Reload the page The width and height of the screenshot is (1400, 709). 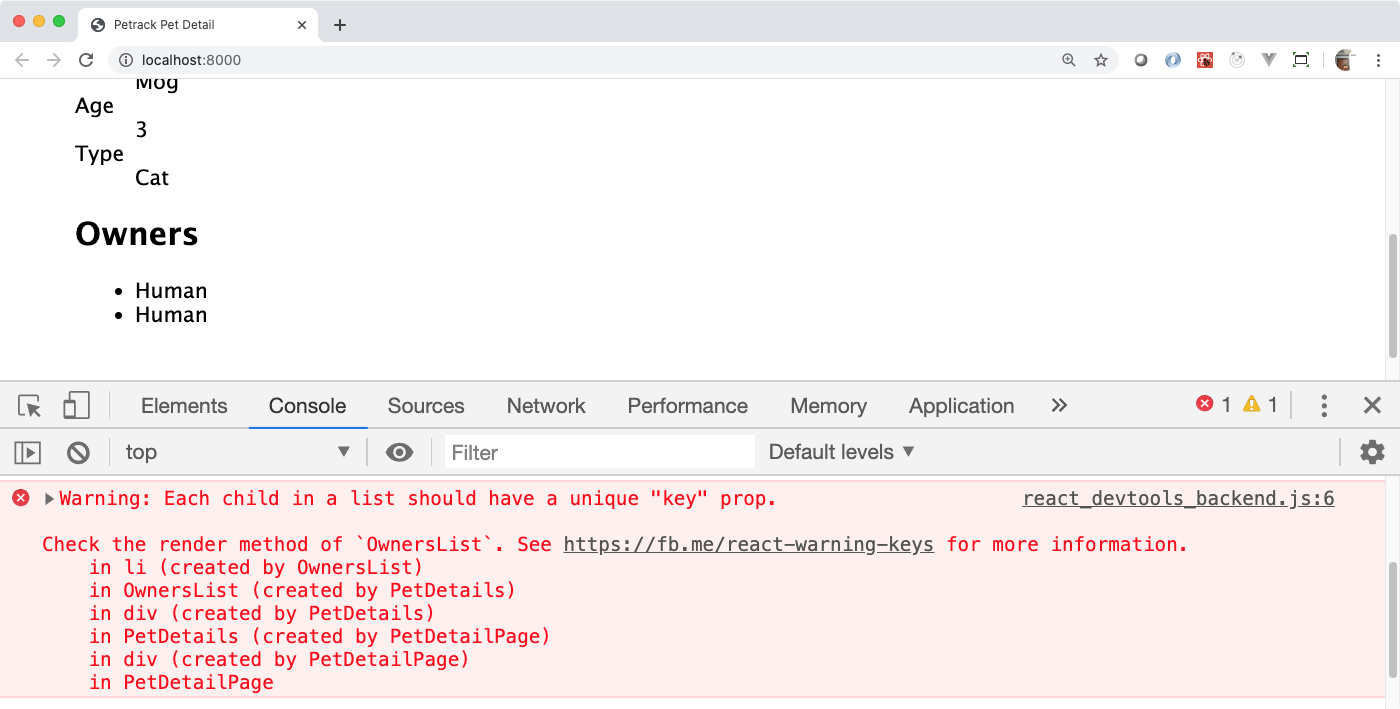click(x=86, y=60)
